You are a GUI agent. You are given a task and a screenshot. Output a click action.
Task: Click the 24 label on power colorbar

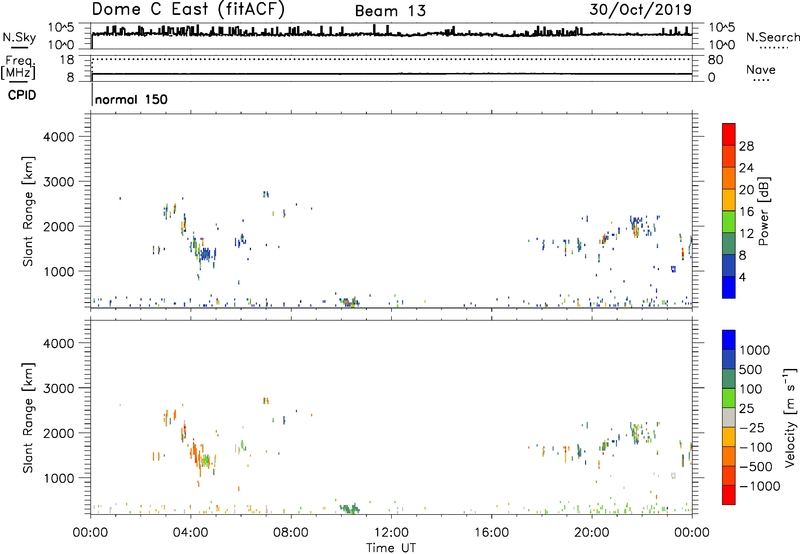click(746, 168)
